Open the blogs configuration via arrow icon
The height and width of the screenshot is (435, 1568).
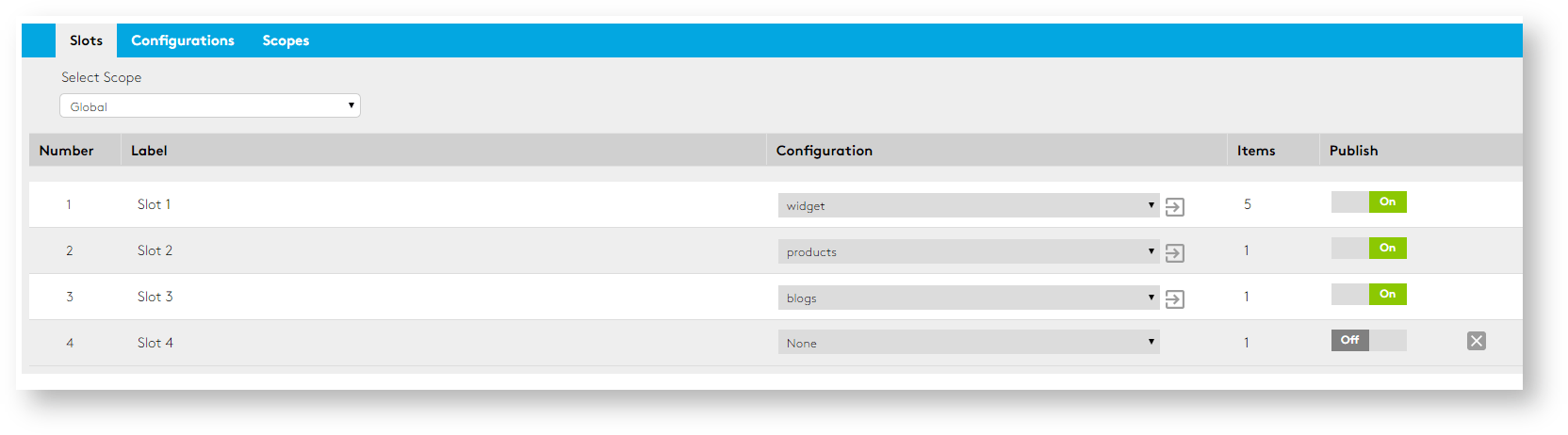click(1174, 299)
